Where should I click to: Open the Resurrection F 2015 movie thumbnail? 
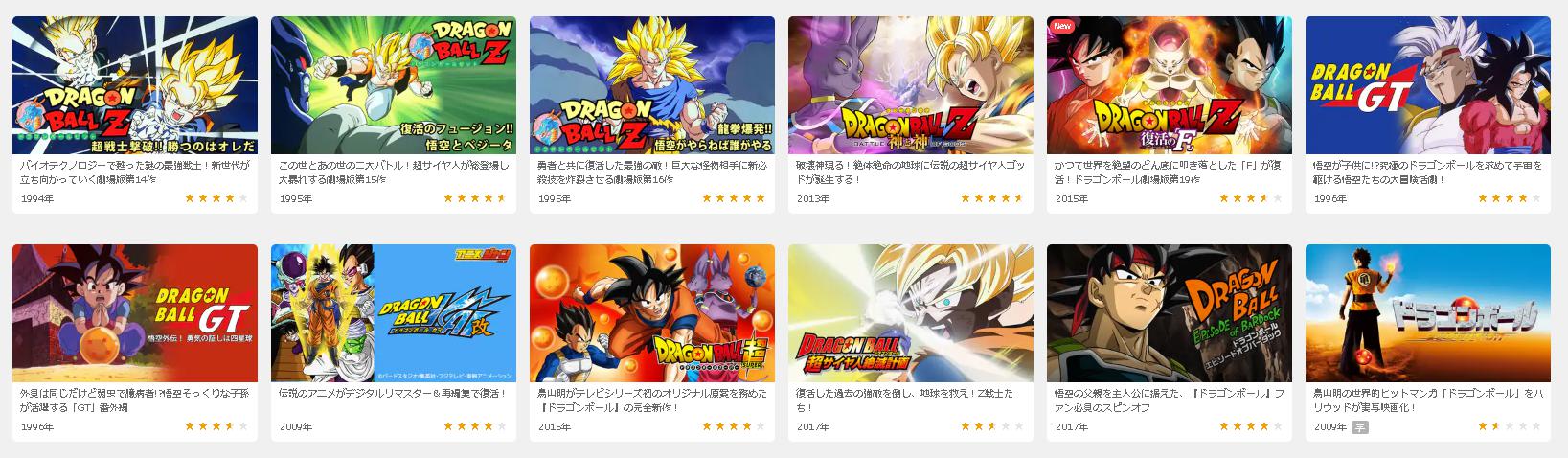1170,85
